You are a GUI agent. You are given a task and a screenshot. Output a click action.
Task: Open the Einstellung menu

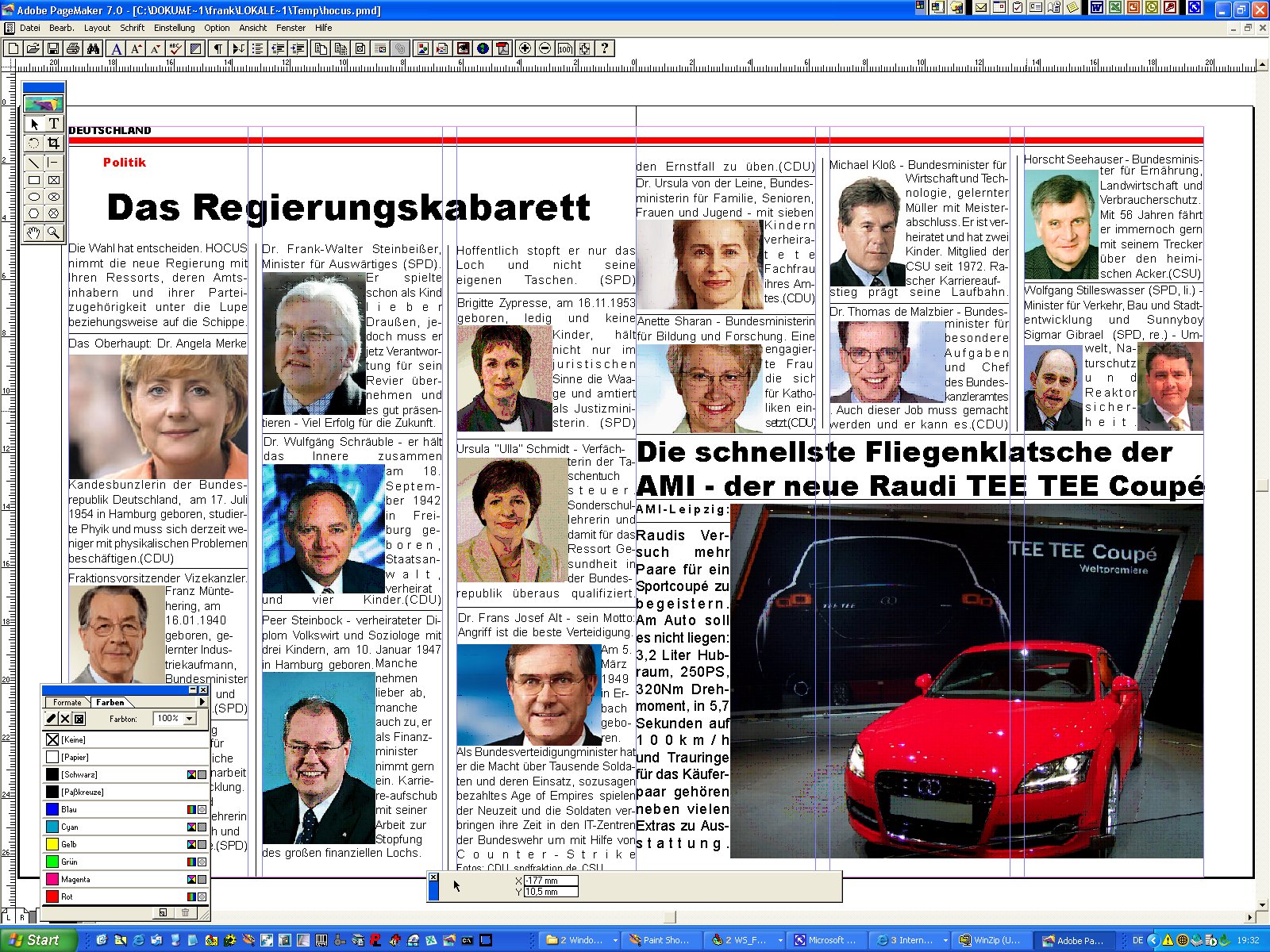[174, 28]
